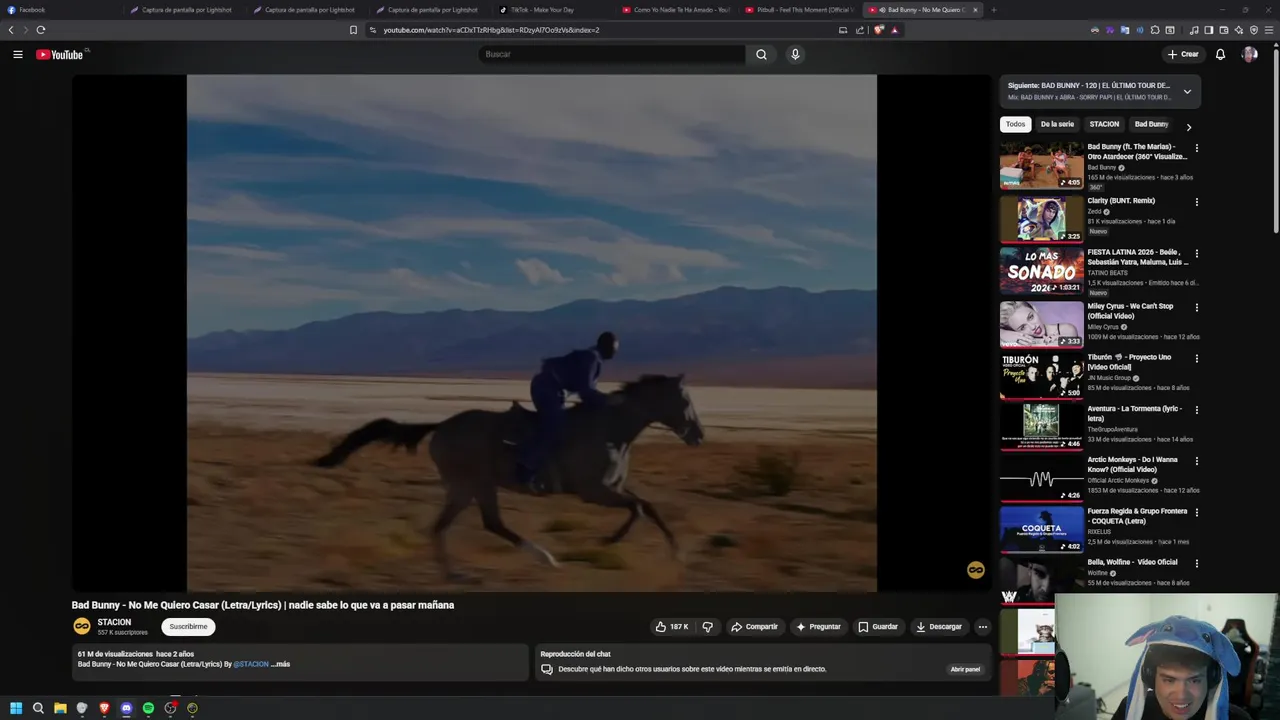Click inside the YouTube Buscar search field
The width and height of the screenshot is (1280, 720).
(x=611, y=54)
